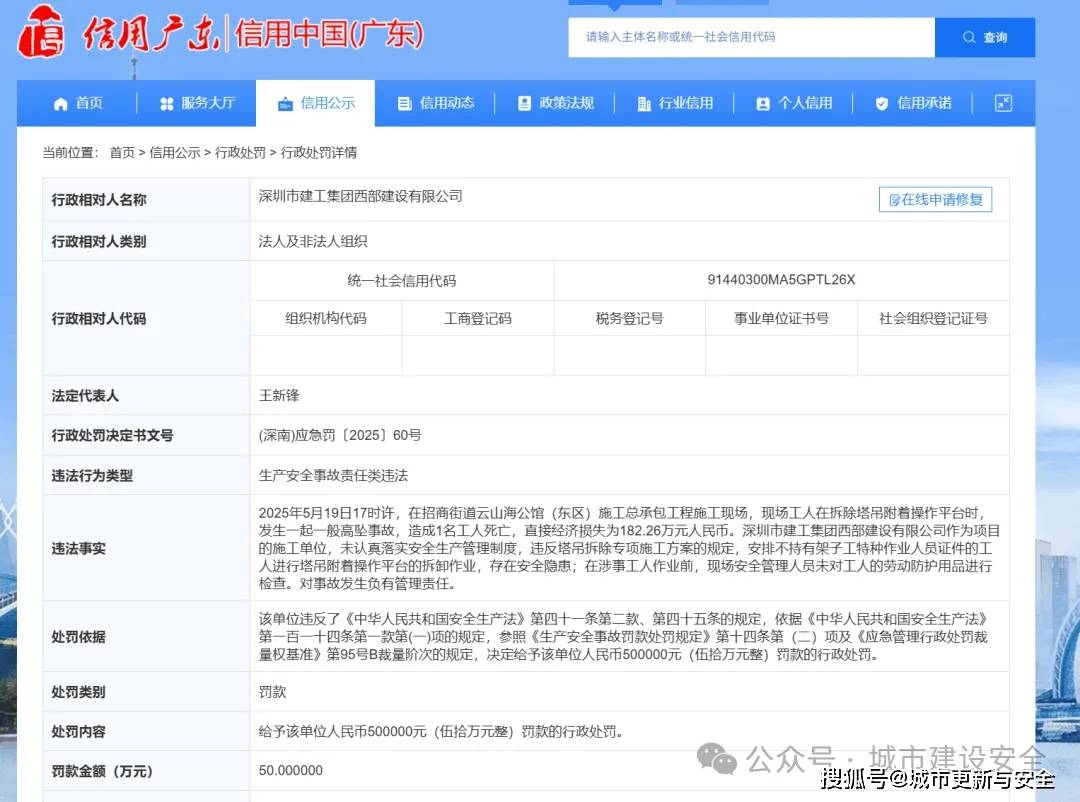Click 处罚内容 value 给予该单位人民币500000元
Image resolution: width=1080 pixels, height=802 pixels.
tap(441, 732)
